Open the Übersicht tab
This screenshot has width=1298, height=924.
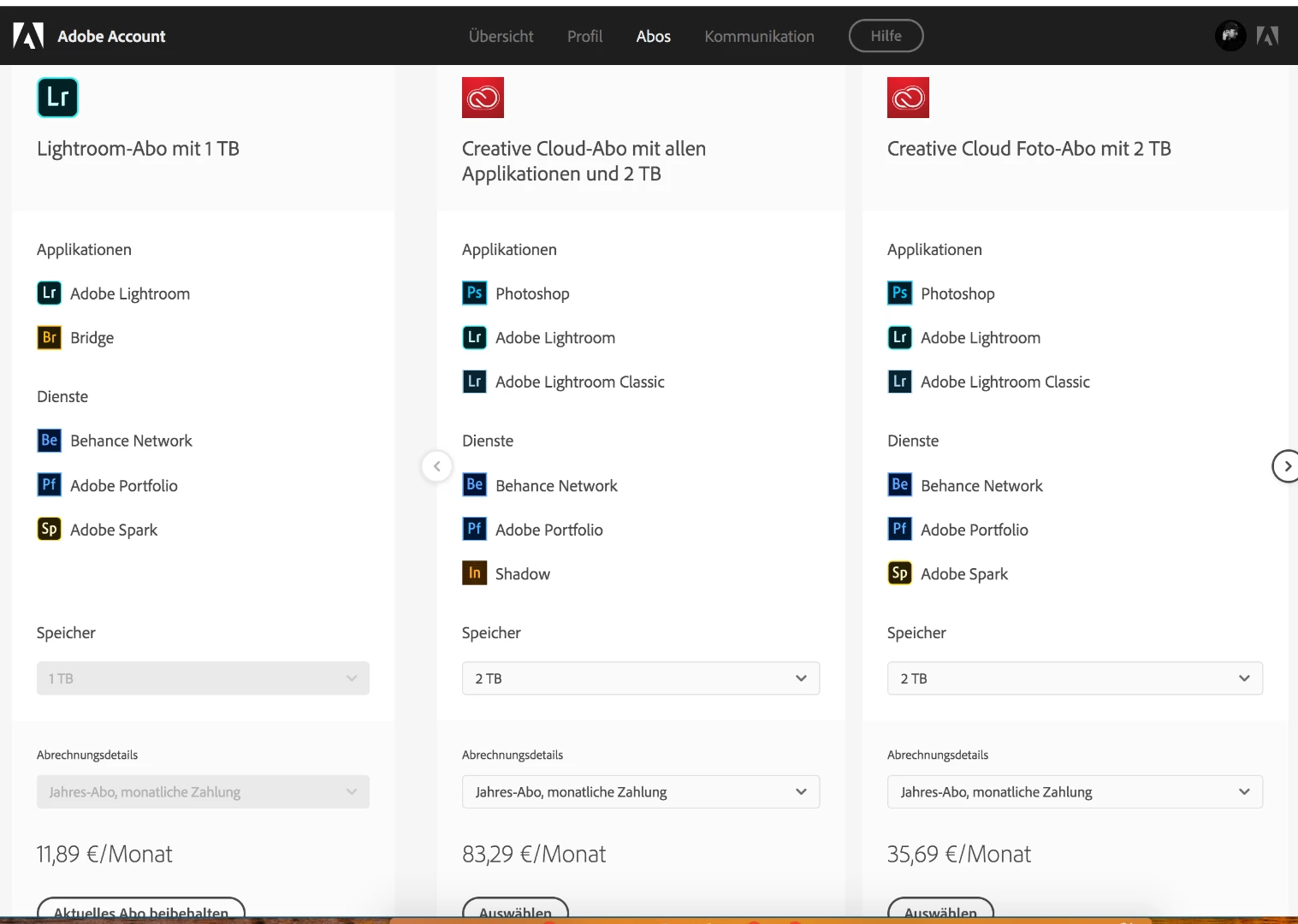click(501, 36)
